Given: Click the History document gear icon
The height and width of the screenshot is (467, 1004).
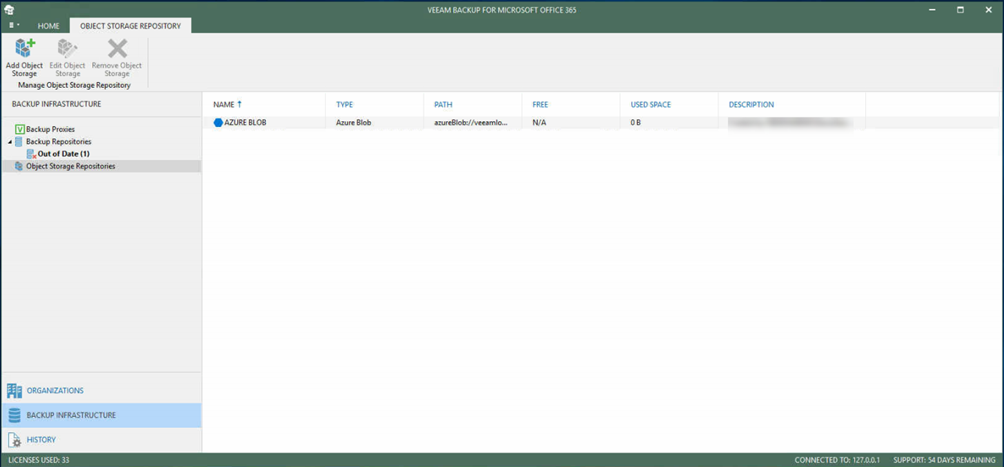Looking at the screenshot, I should tap(14, 440).
